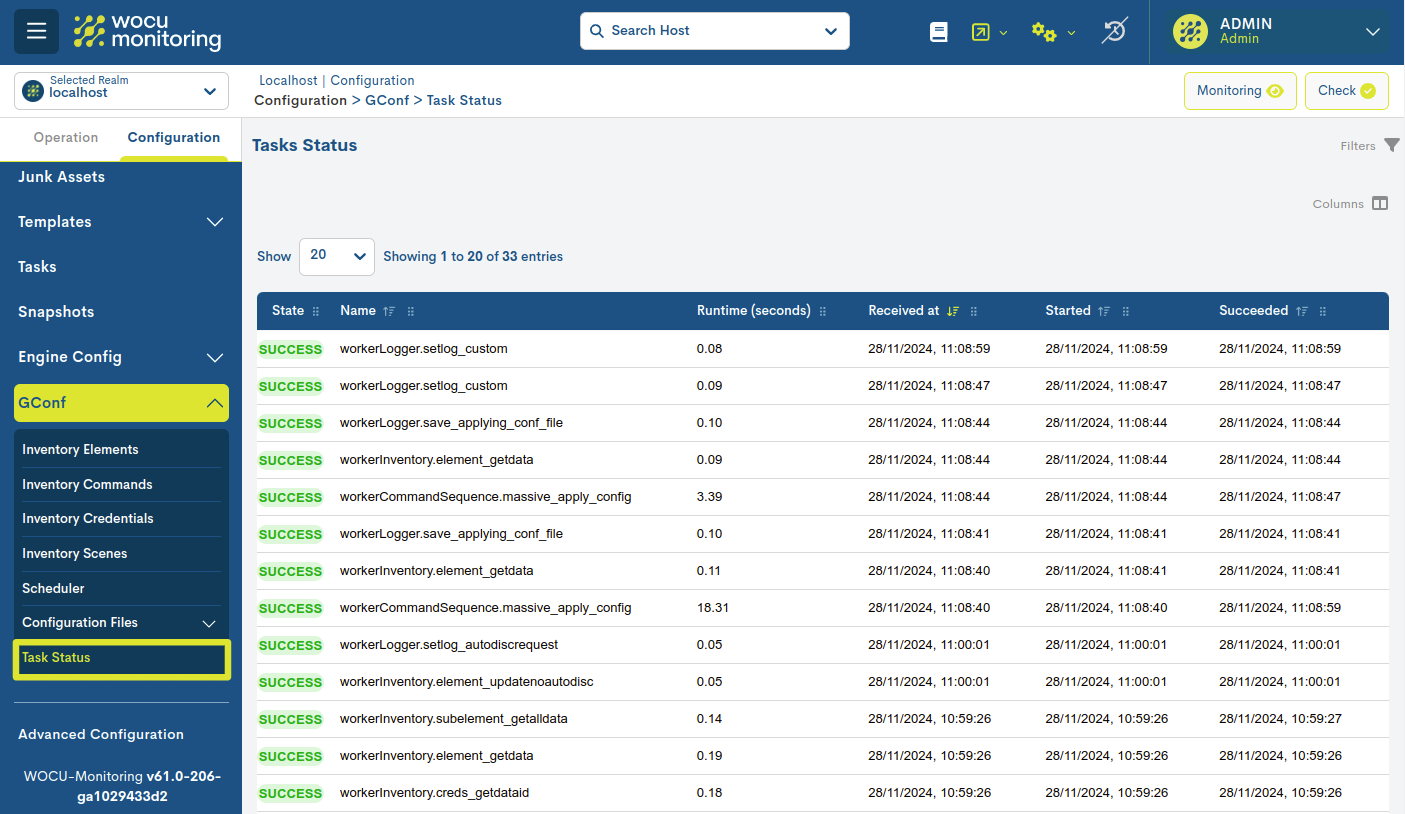Click workerInventory.subelement_getalldata row name
Image resolution: width=1405 pixels, height=814 pixels.
click(454, 719)
